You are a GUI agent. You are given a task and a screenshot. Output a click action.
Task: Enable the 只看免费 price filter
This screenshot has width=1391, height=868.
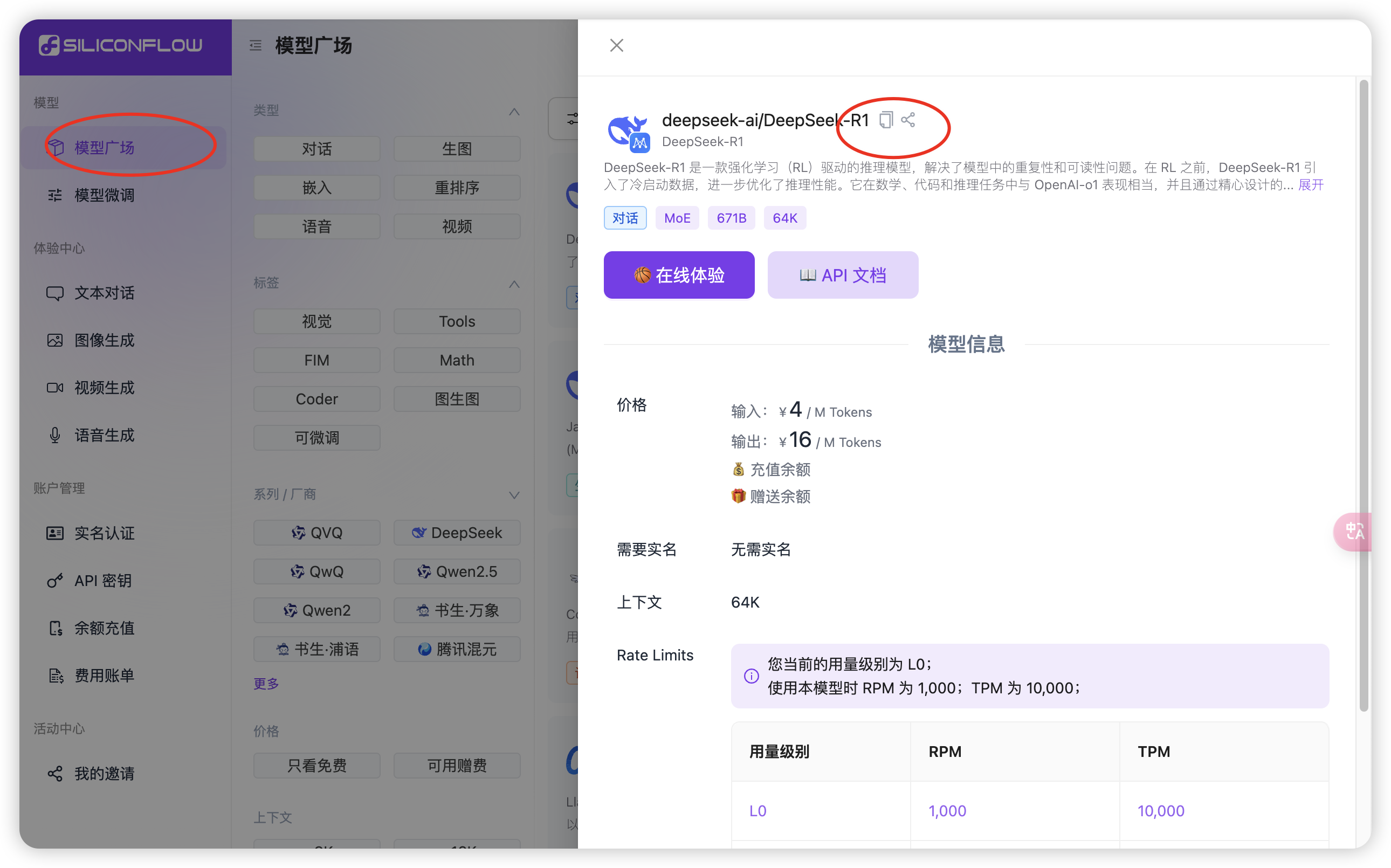point(317,765)
